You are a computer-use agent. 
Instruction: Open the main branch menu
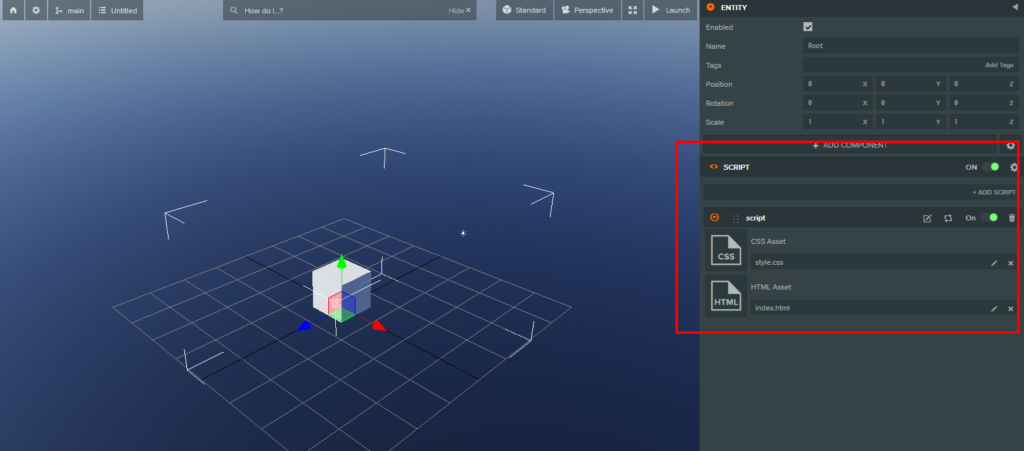pyautogui.click(x=69, y=10)
